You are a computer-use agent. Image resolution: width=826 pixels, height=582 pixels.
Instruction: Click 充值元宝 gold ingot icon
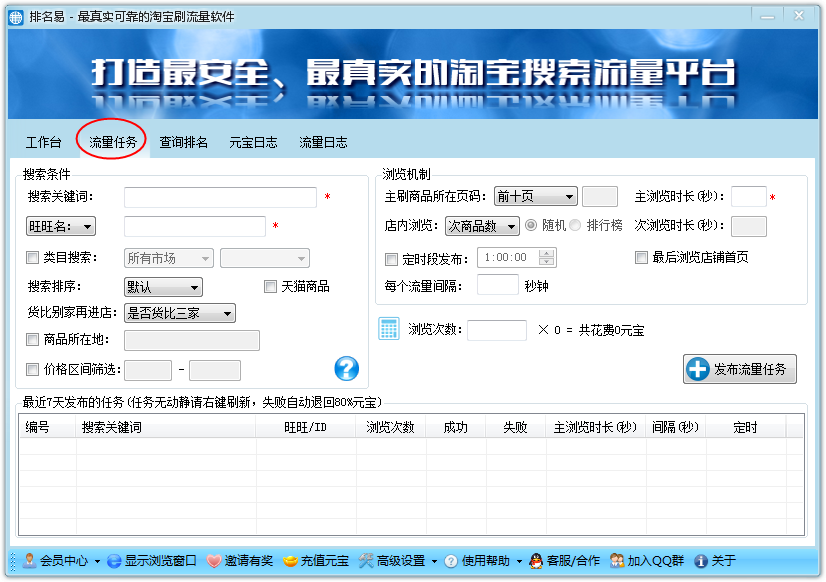coord(290,561)
